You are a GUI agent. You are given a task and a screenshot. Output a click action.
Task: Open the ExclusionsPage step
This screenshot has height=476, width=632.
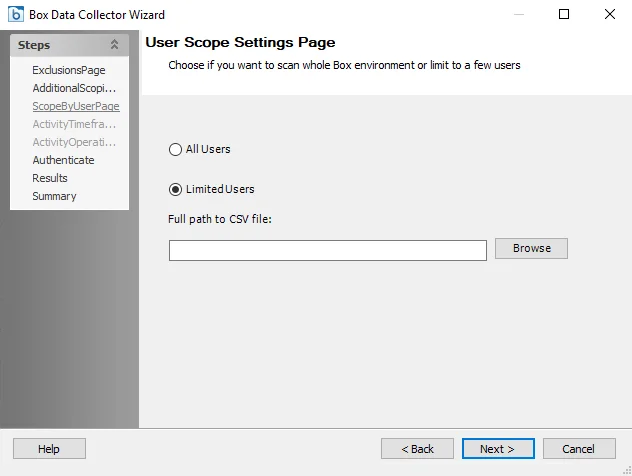pos(69,70)
